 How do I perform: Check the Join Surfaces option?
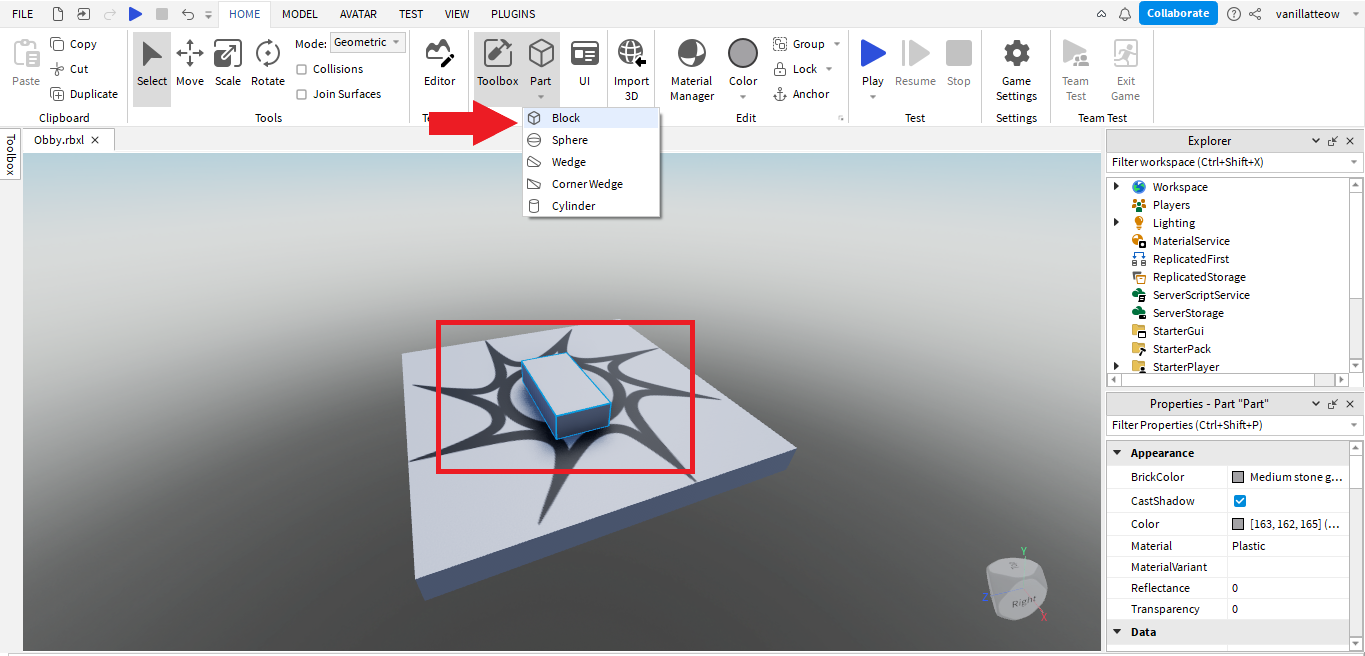click(x=302, y=94)
